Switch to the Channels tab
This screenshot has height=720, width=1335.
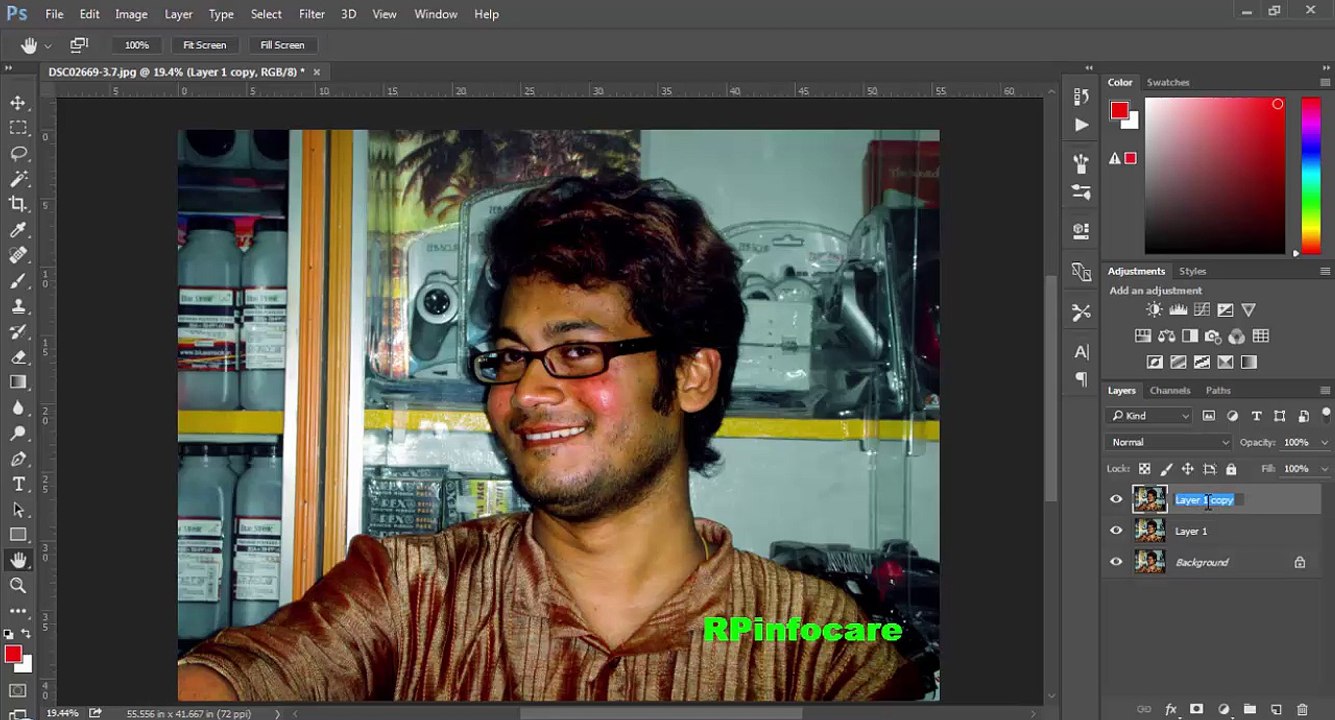point(1170,390)
